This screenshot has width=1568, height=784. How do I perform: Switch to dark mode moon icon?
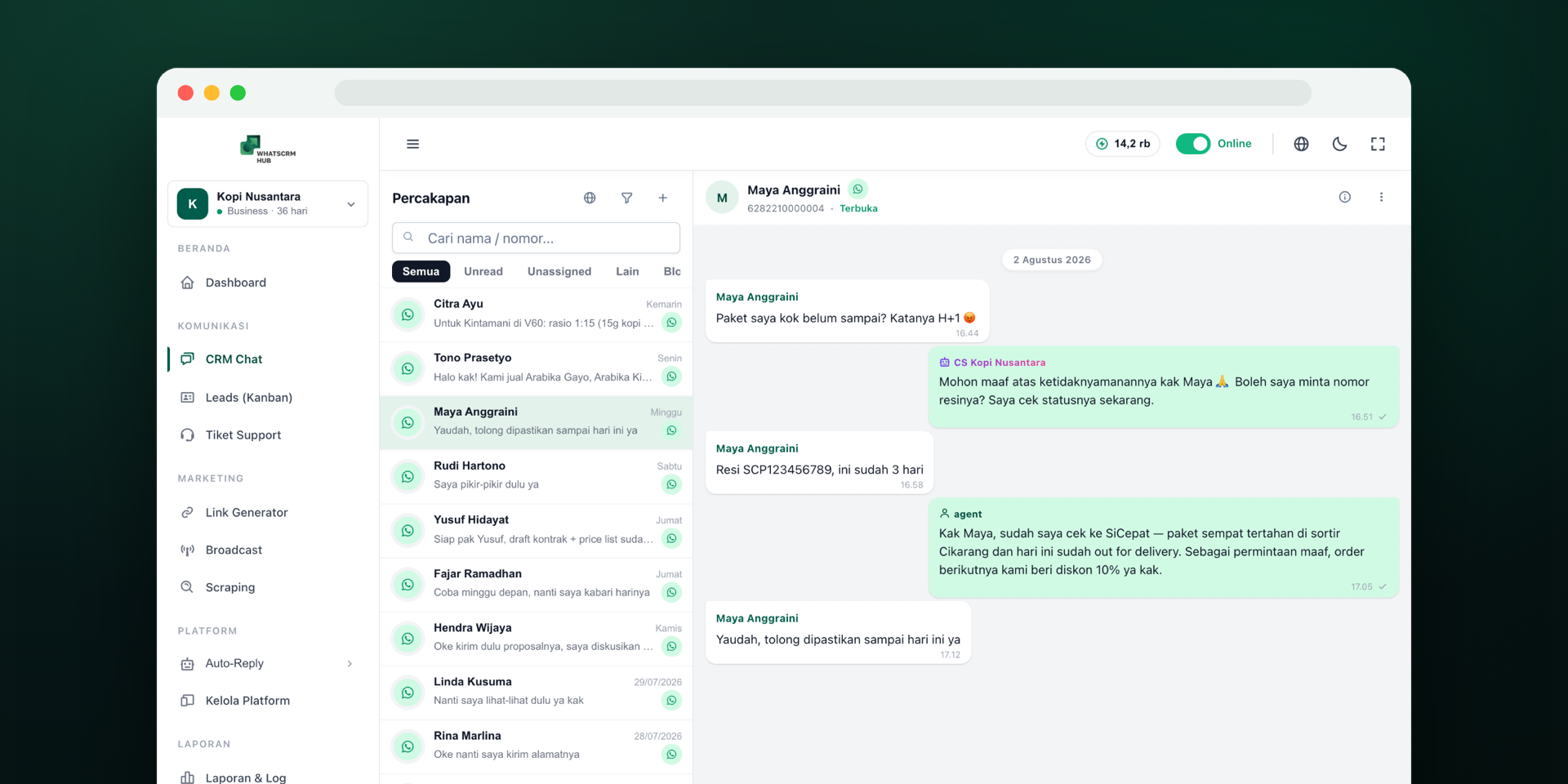pos(1339,144)
